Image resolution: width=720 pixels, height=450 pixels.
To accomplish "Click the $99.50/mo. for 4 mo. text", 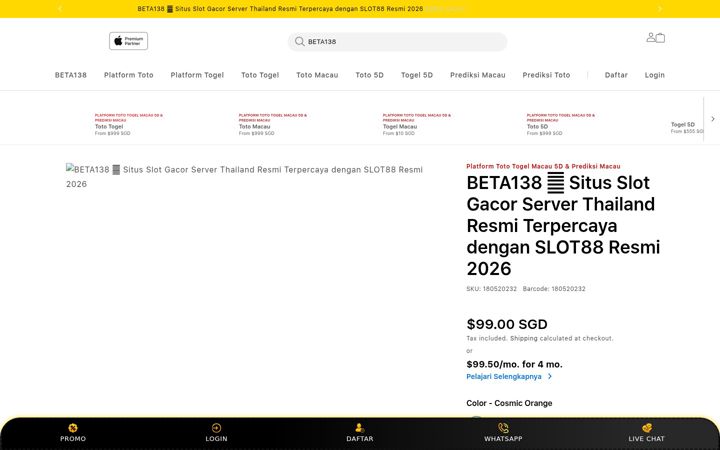I will (514, 364).
